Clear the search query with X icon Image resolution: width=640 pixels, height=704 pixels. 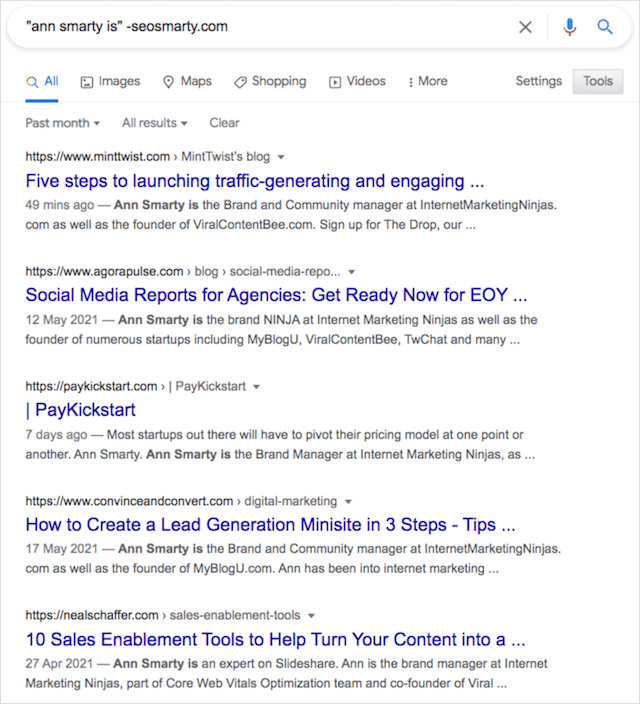tap(525, 27)
